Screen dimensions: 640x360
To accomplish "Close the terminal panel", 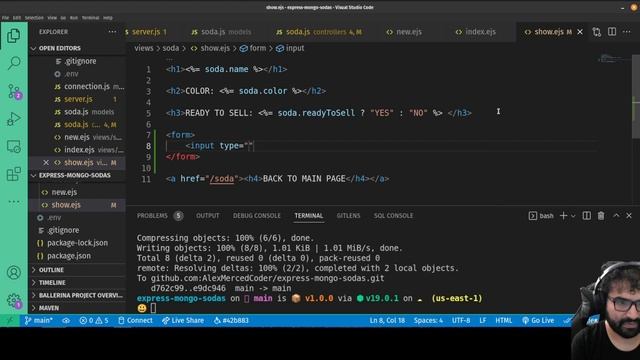I will tap(629, 216).
